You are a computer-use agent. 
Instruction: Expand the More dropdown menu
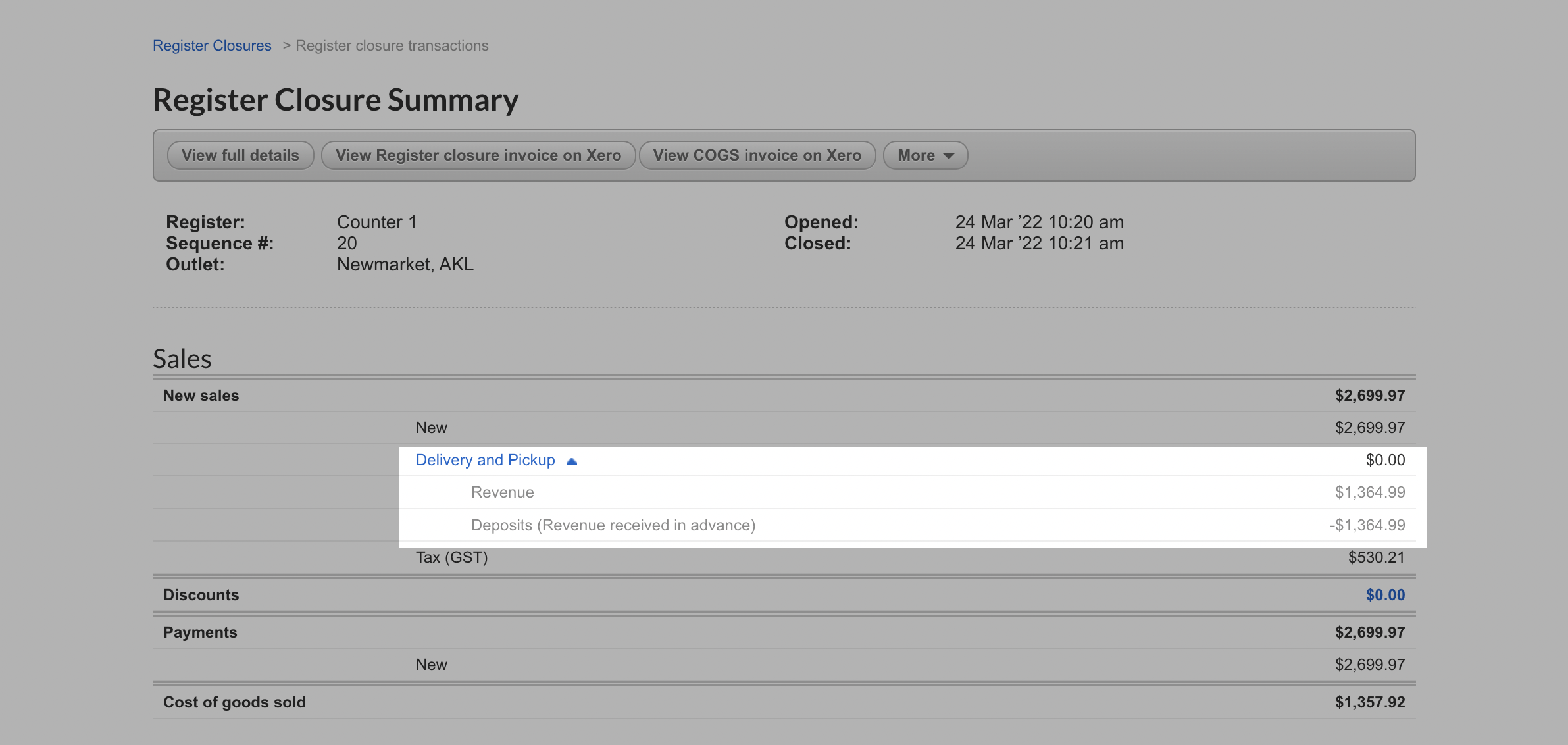tap(924, 155)
